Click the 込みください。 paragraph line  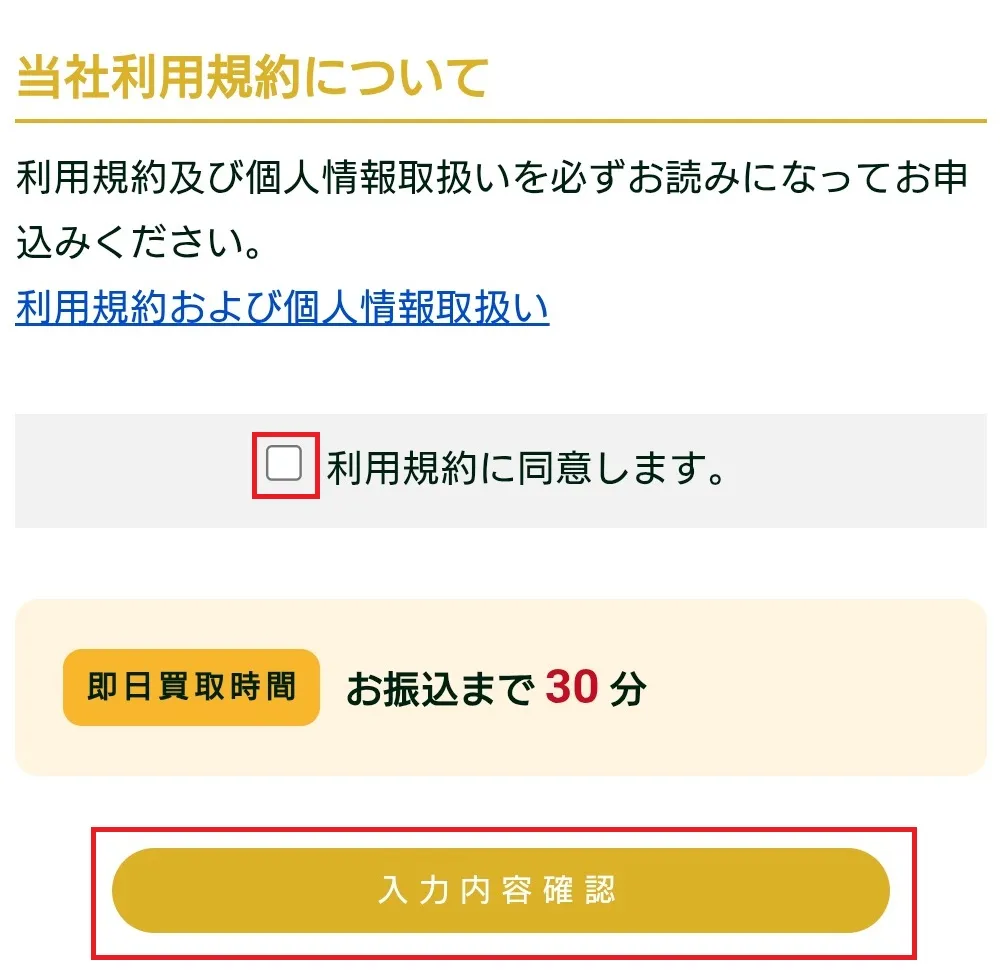coord(140,243)
